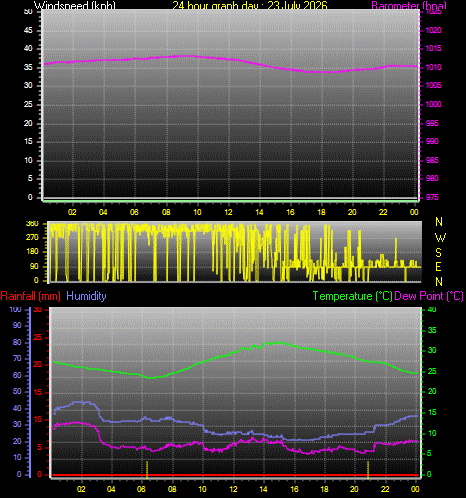Select the "Windspeed (kph)" axis heading
This screenshot has width=466, height=498.
[75, 5]
